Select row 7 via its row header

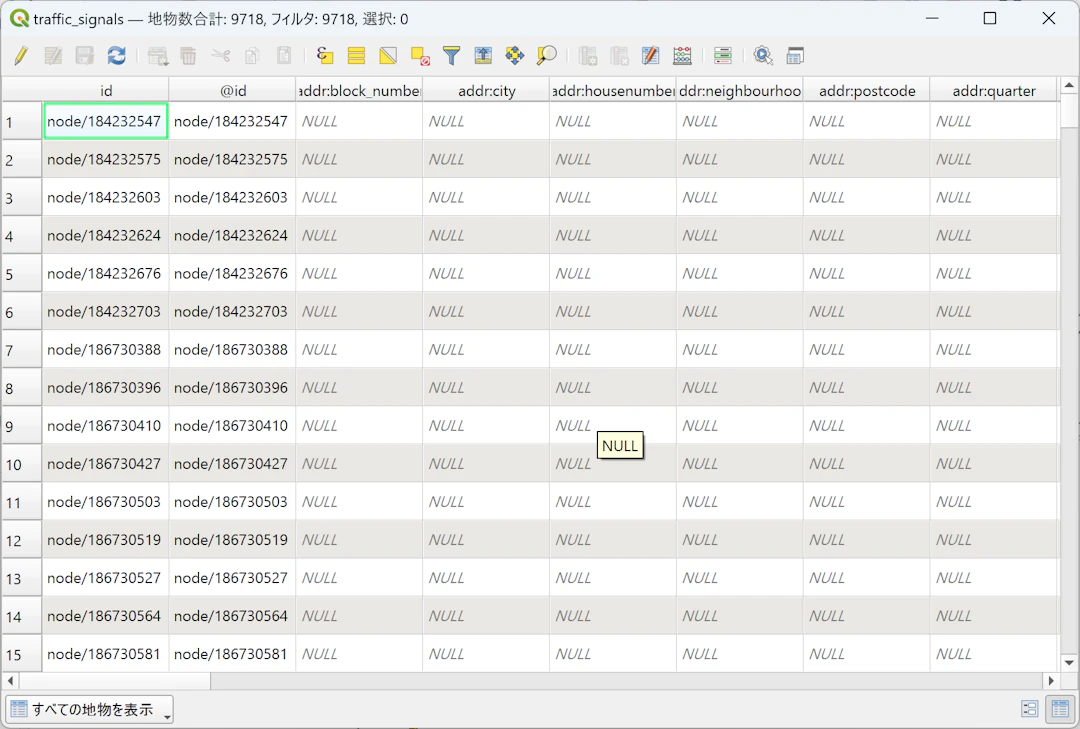pos(21,350)
